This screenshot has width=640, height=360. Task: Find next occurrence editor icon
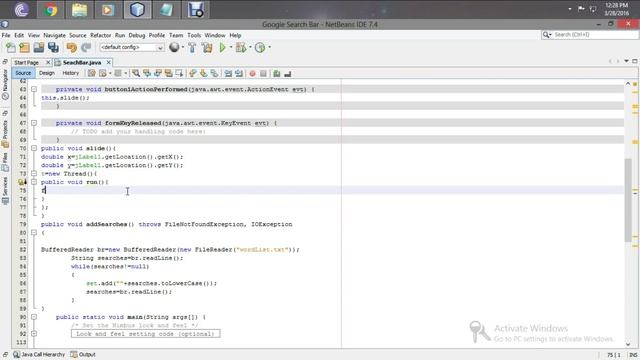158,73
